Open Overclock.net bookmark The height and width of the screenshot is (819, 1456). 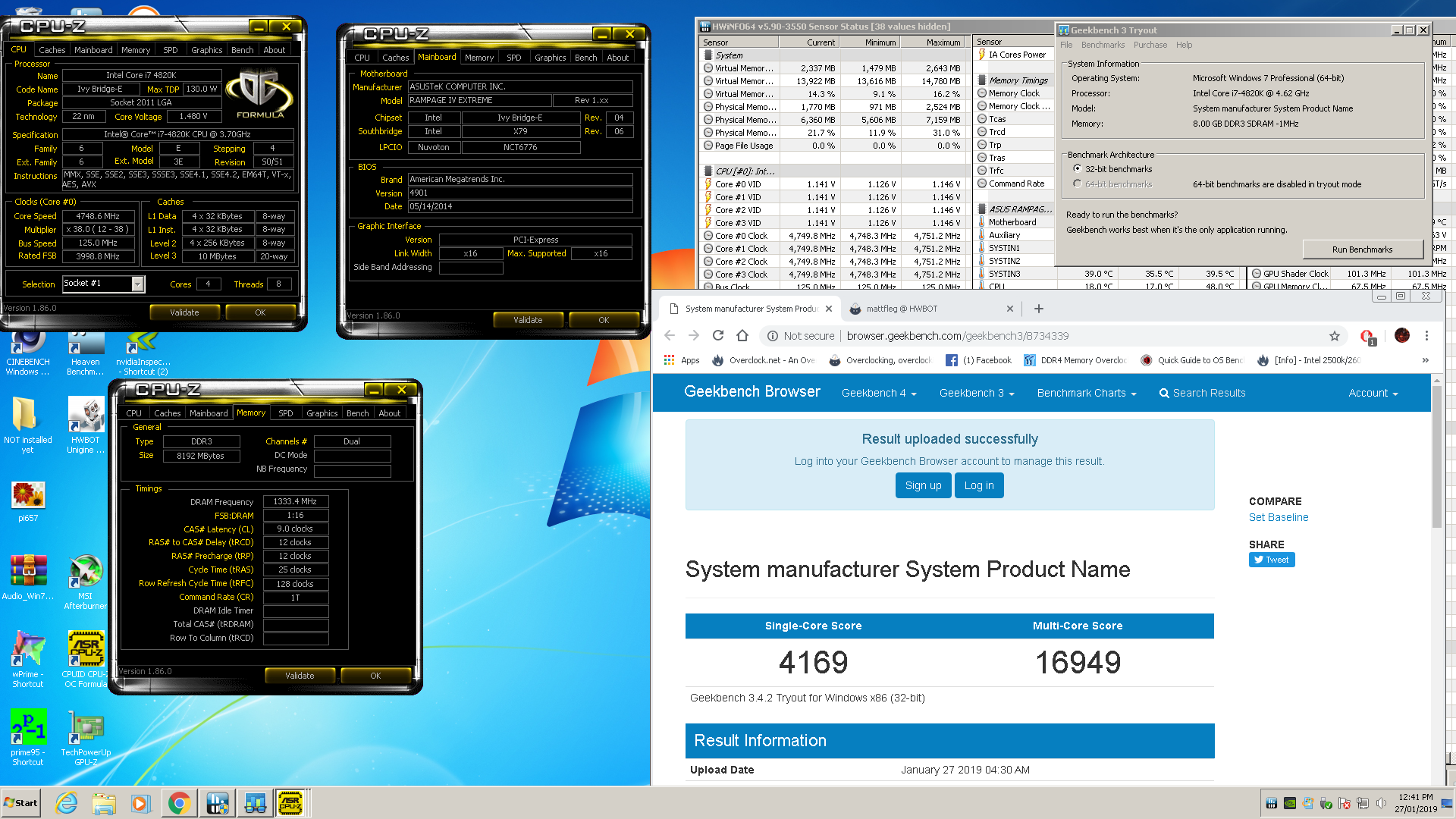tap(763, 360)
